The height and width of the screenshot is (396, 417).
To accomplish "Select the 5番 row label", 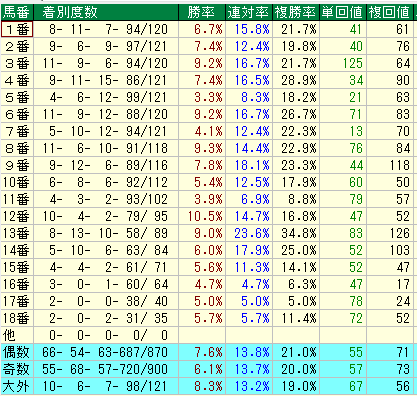I will click(17, 97).
